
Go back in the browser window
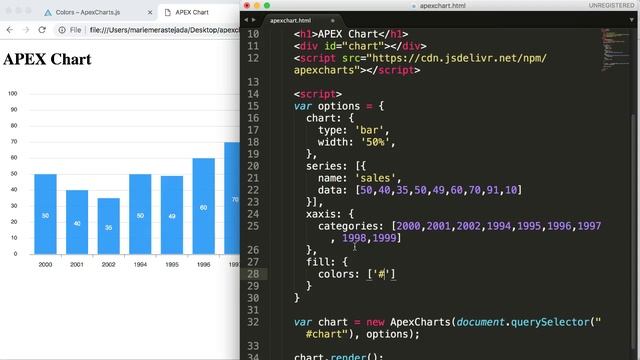click(10, 30)
